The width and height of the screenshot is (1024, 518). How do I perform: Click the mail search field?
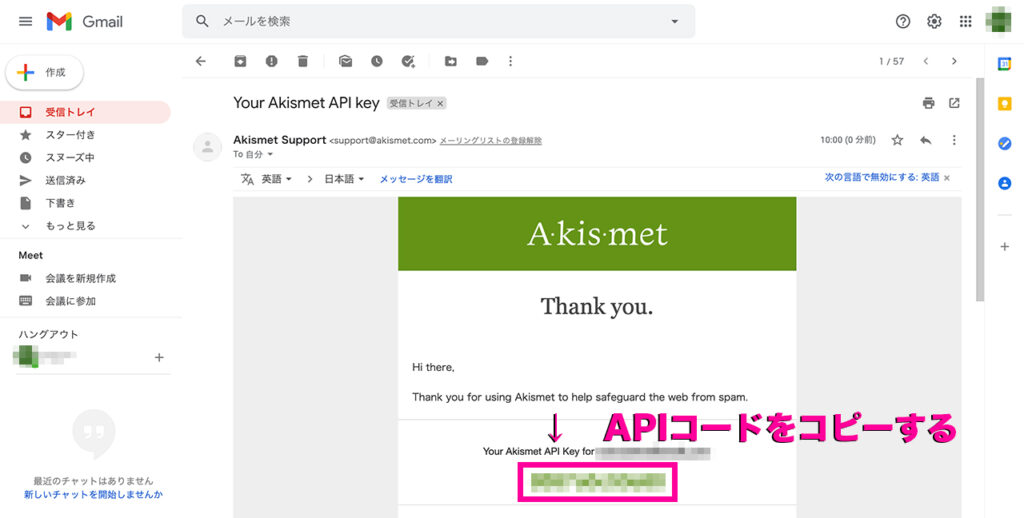pyautogui.click(x=438, y=22)
